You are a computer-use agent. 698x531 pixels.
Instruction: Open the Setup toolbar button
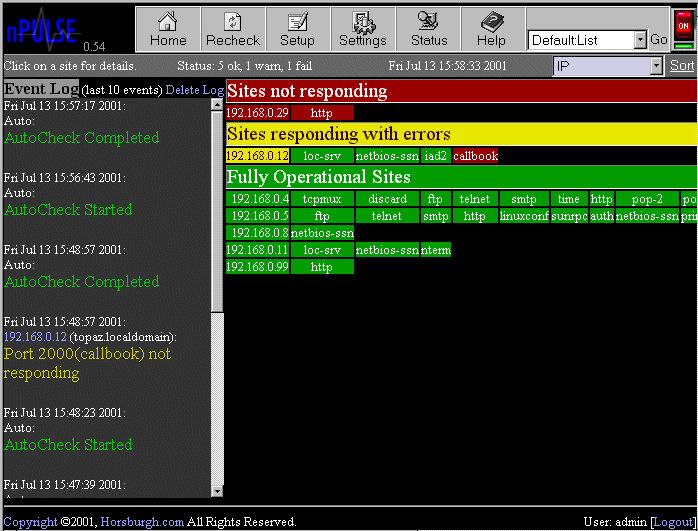(x=297, y=29)
